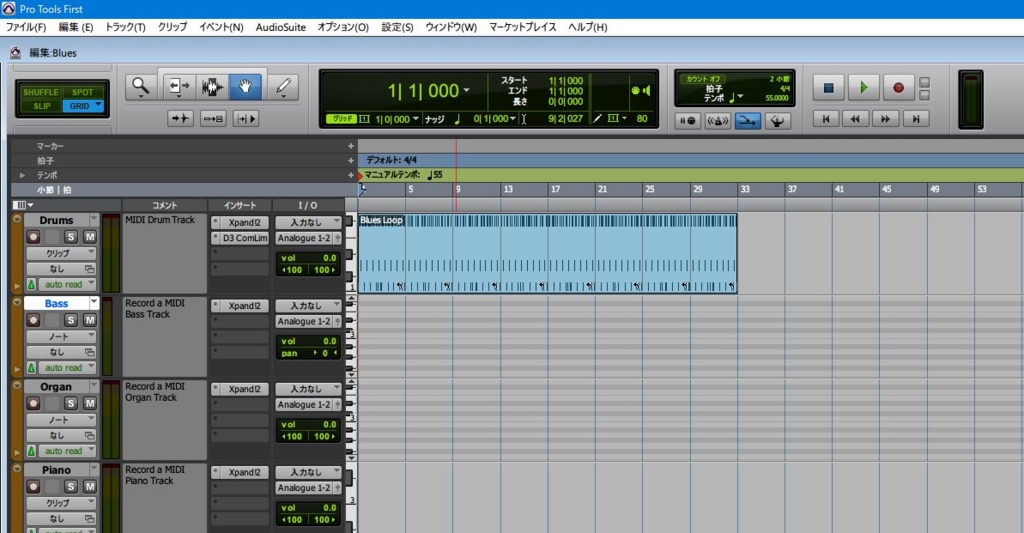Toggle Link Timeline and Edit Selection icon
The image size is (1024, 533).
point(213,119)
